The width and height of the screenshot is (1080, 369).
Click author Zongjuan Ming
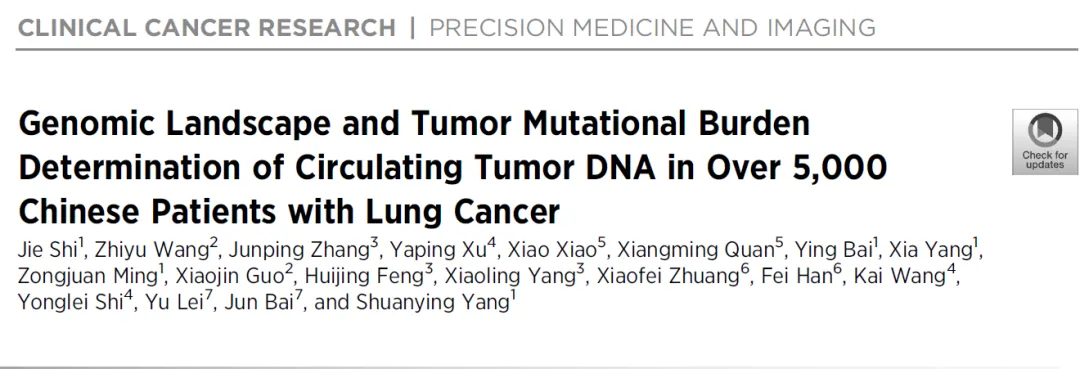[x=91, y=276]
